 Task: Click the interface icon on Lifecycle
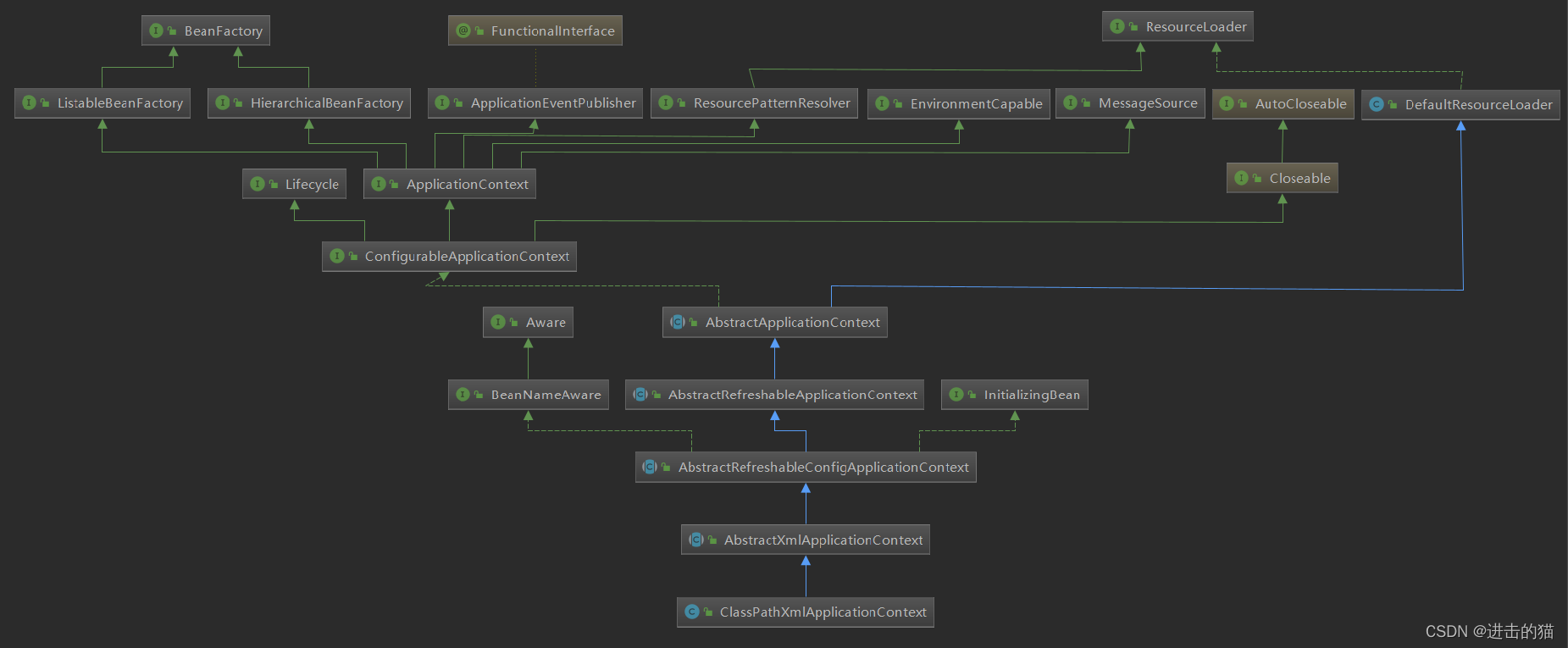(x=257, y=184)
